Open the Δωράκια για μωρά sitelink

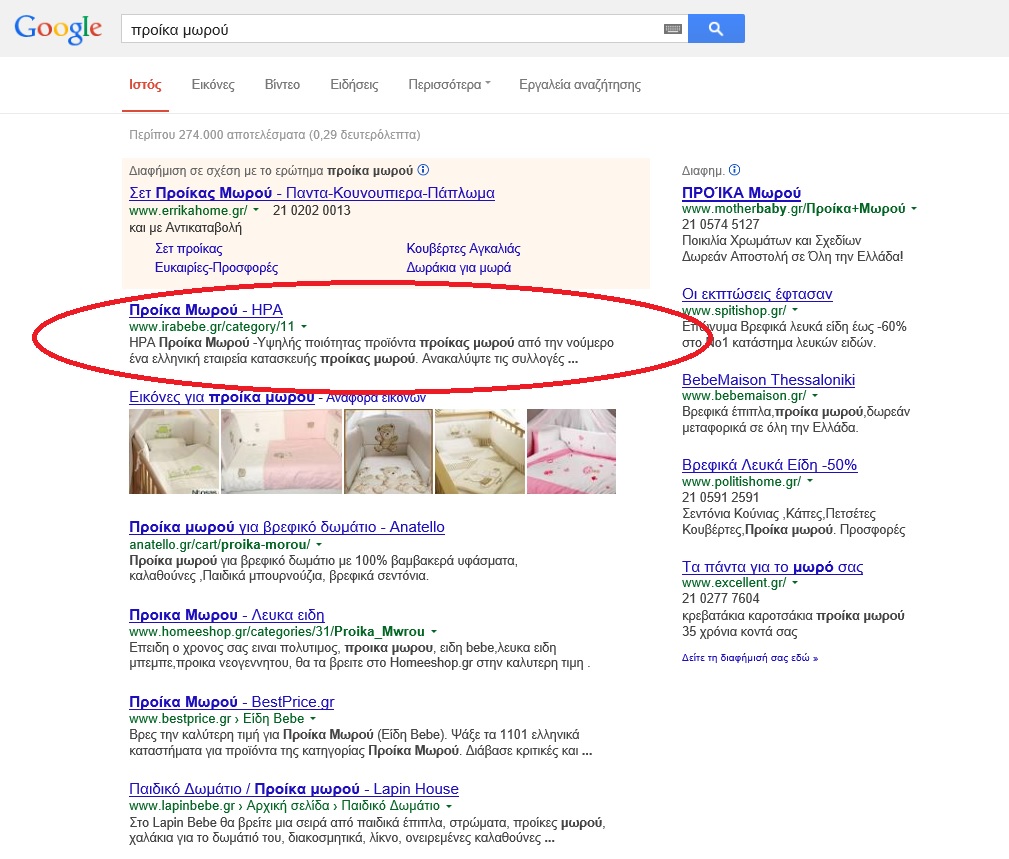pyautogui.click(x=459, y=267)
